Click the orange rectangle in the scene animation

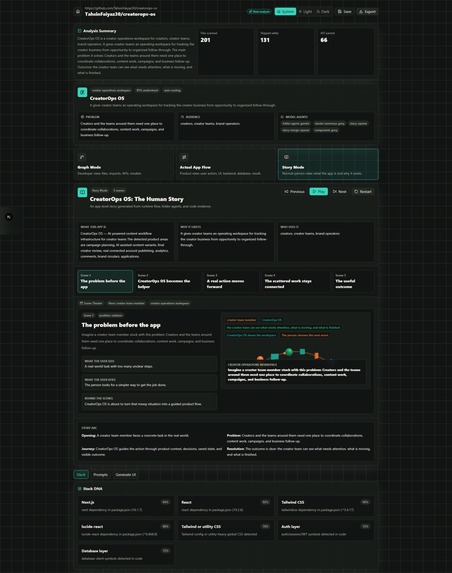click(316, 356)
